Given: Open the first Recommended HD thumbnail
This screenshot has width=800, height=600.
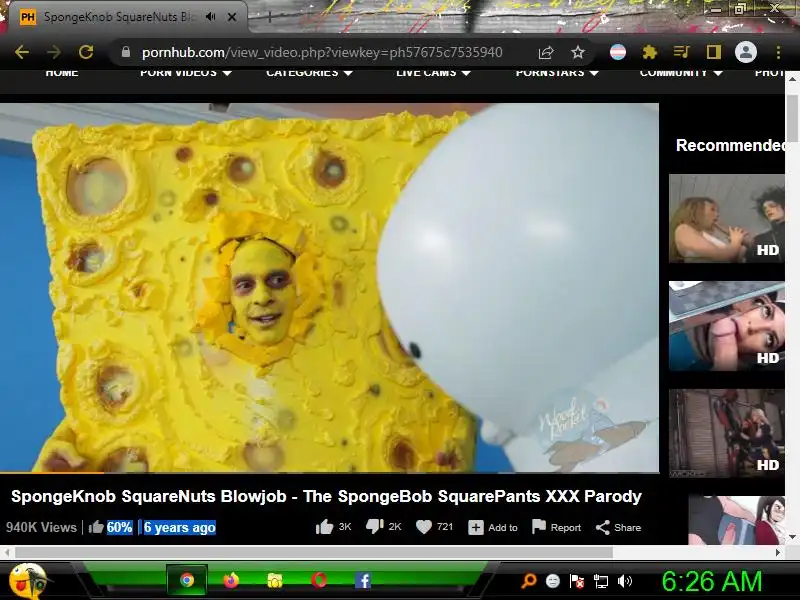Looking at the screenshot, I should [x=727, y=218].
